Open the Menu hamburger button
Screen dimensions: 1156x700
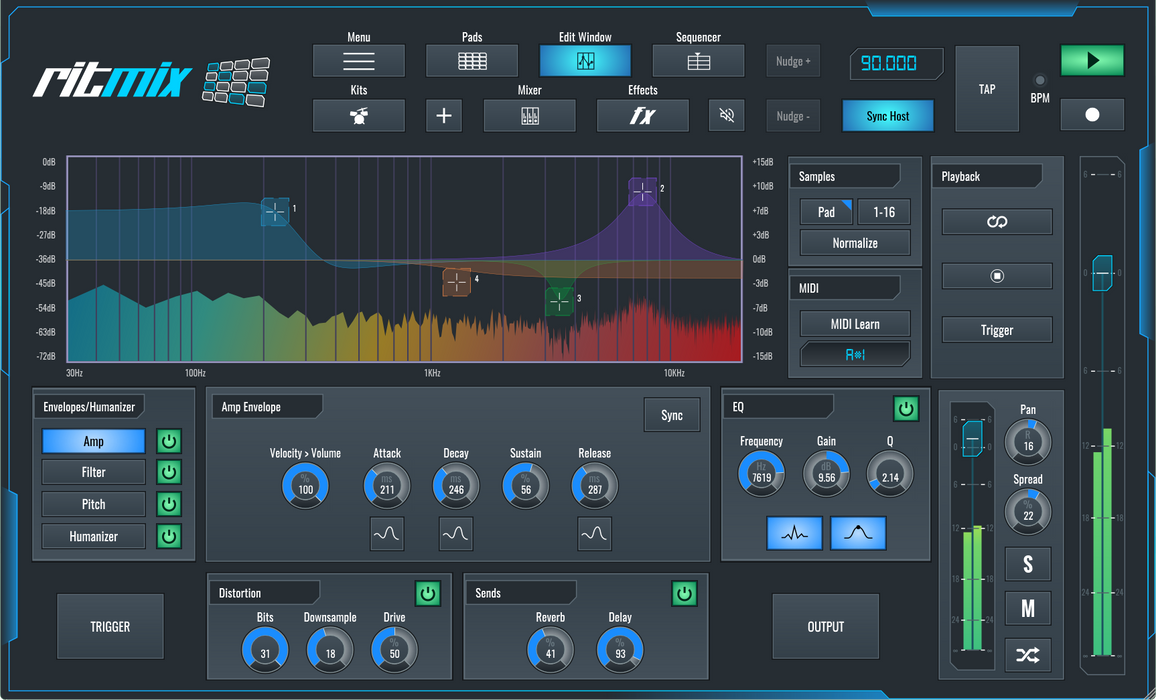358,61
